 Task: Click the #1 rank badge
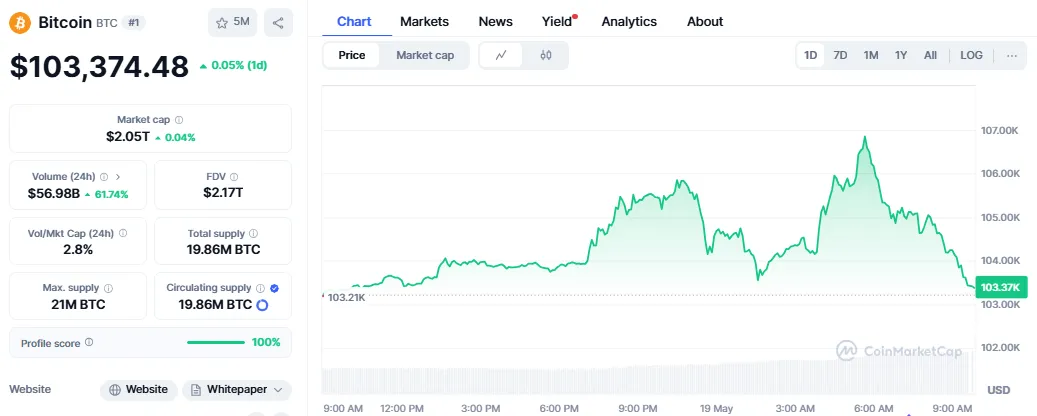pyautogui.click(x=134, y=22)
